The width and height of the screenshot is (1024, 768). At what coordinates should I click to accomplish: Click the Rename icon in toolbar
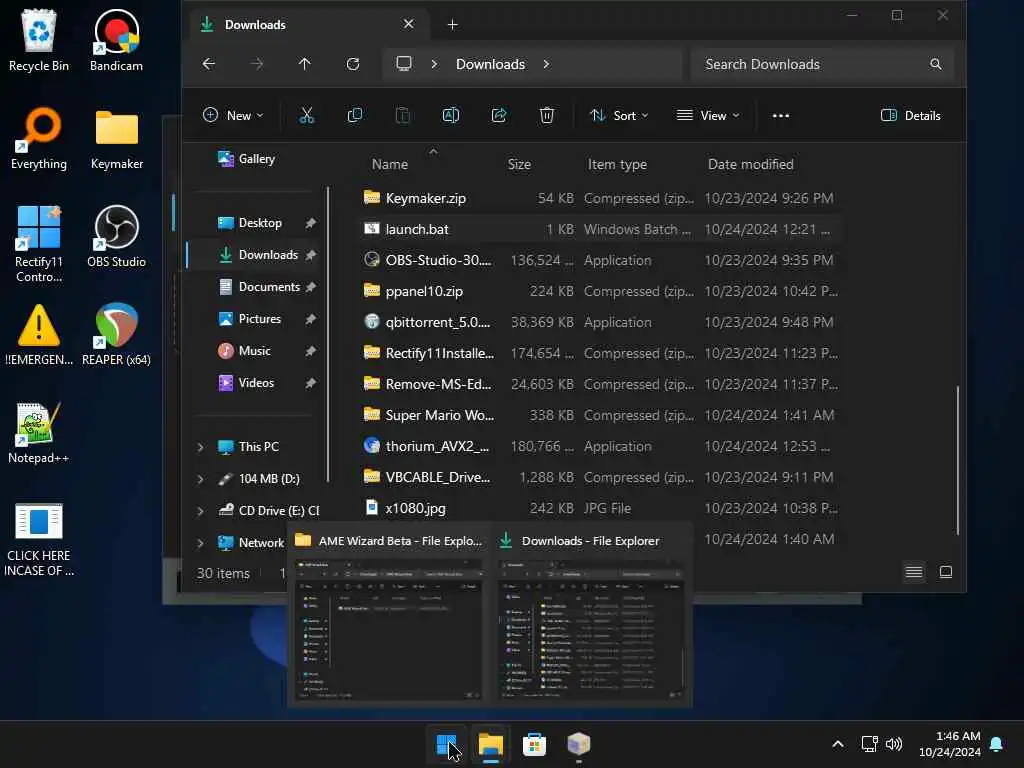(451, 116)
